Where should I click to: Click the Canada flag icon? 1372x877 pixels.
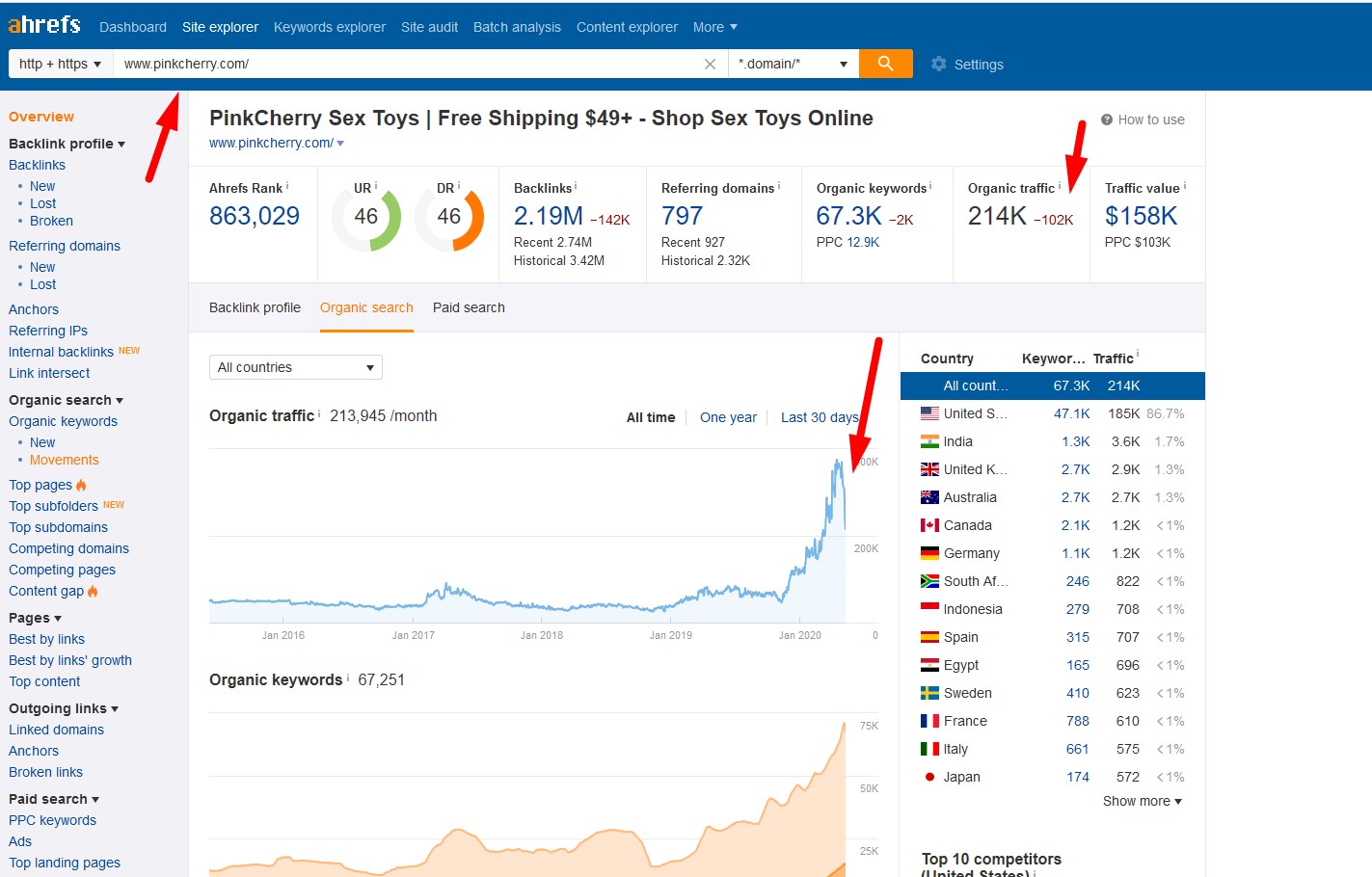[929, 525]
